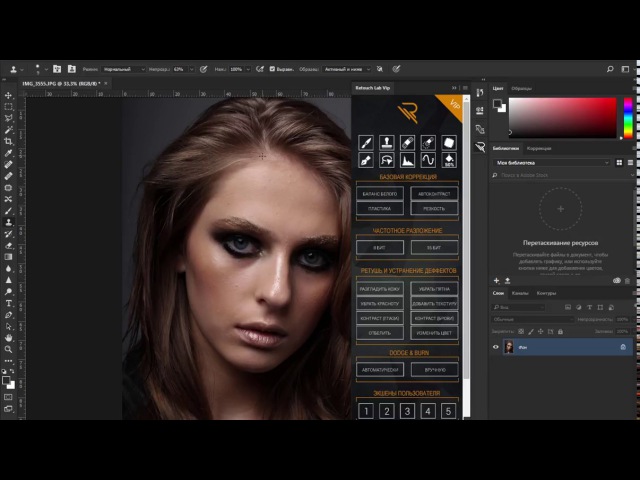The height and width of the screenshot is (480, 640).
Task: Select the Crop tool
Action: click(x=8, y=141)
